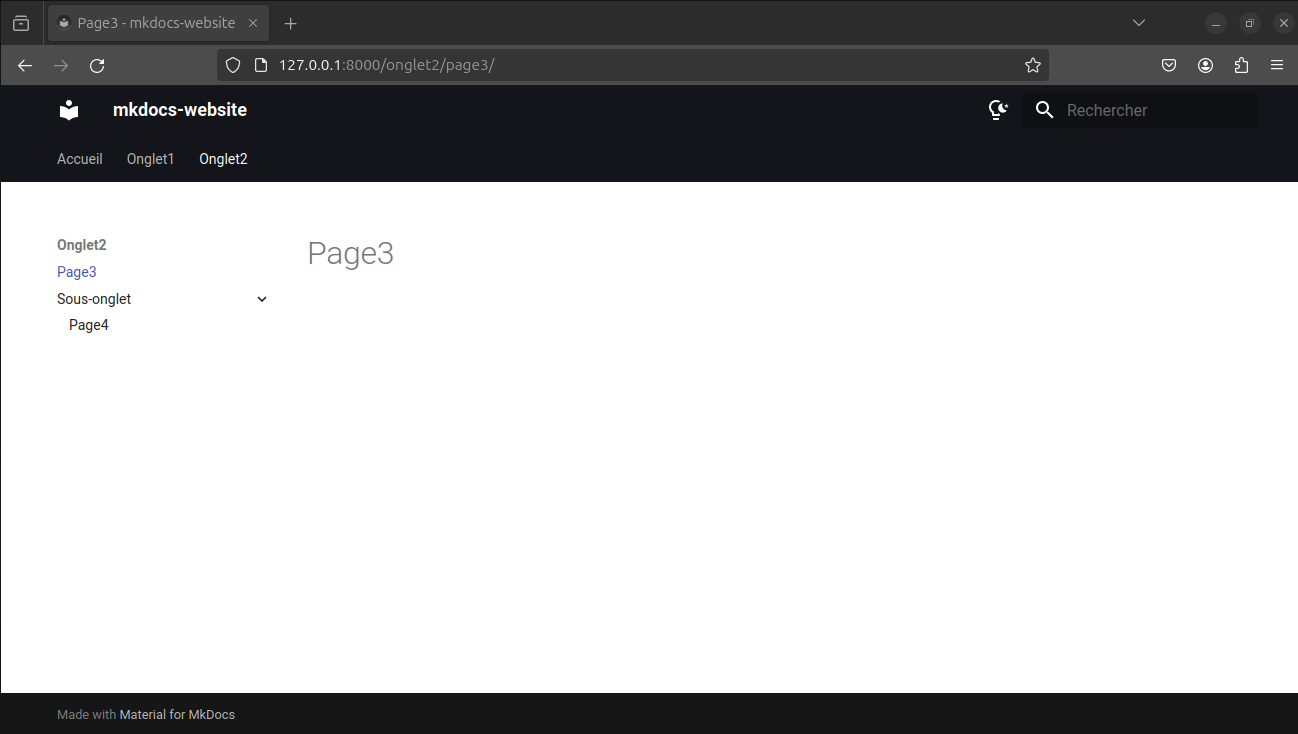Collapse the Sous-onglet section chevron
This screenshot has height=734, width=1298.
pos(262,299)
